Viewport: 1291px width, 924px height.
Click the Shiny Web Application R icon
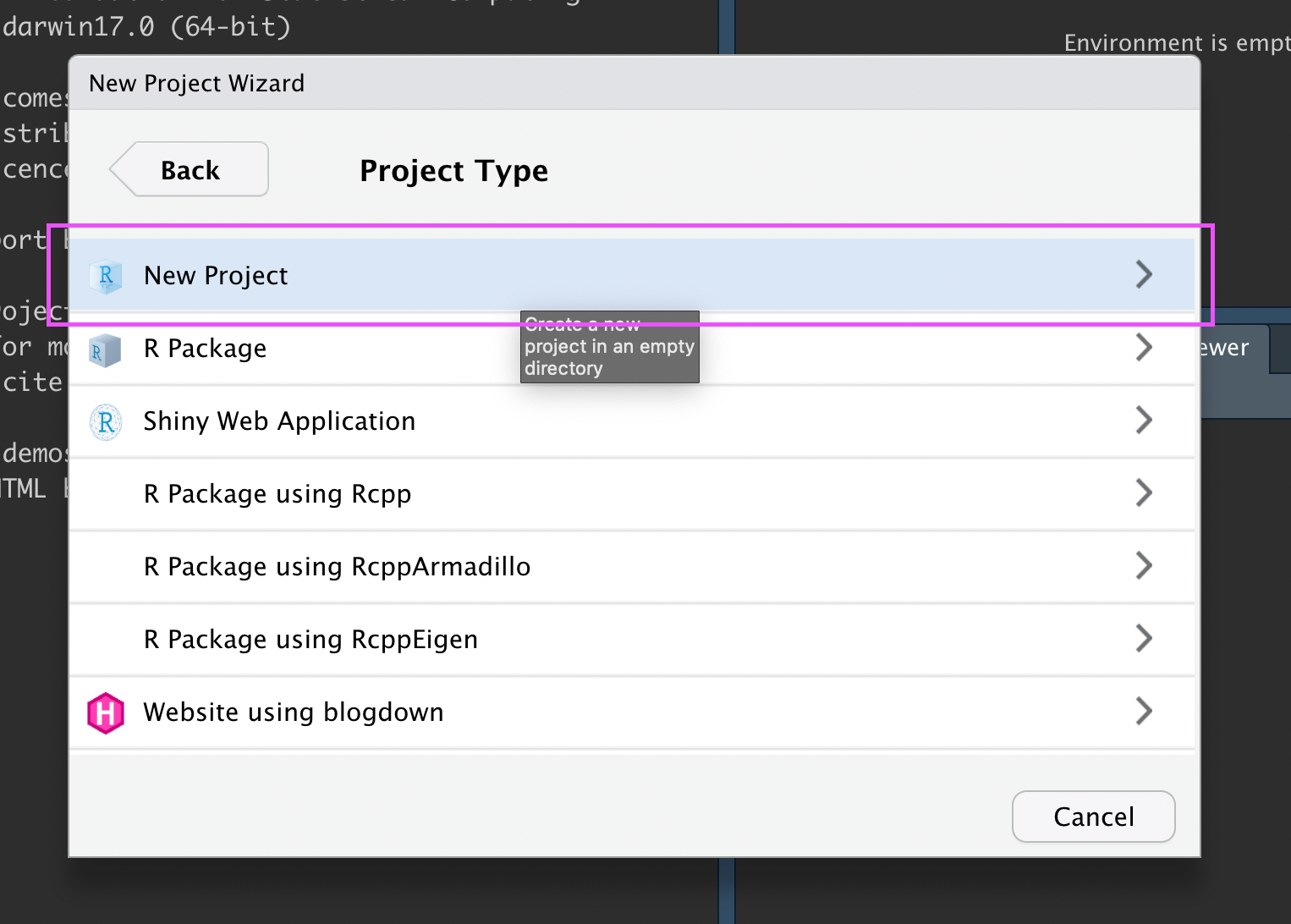[x=105, y=421]
